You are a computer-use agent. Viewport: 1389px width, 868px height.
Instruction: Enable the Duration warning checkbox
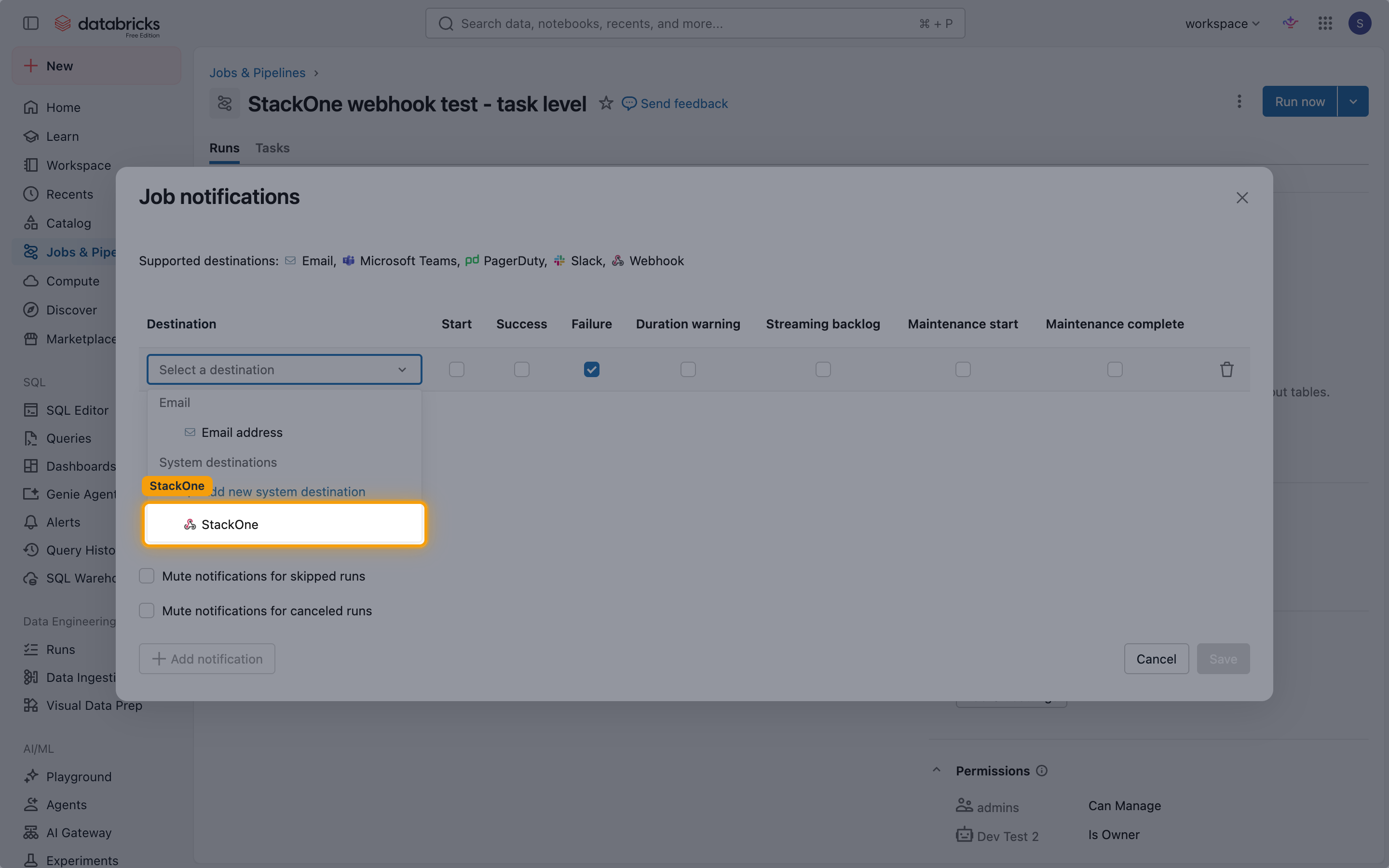[x=688, y=369]
